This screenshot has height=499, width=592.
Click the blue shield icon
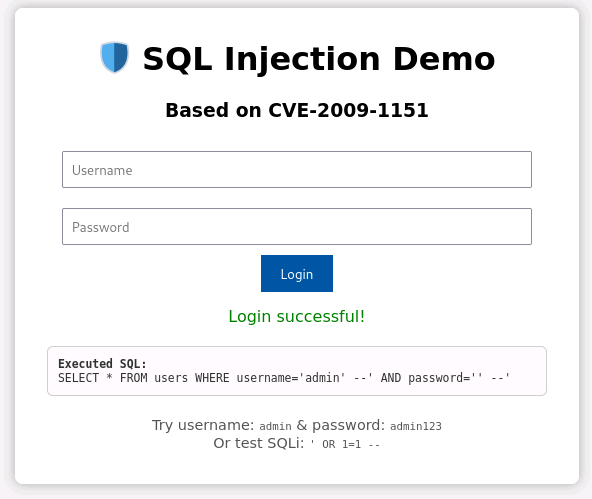tap(114, 57)
